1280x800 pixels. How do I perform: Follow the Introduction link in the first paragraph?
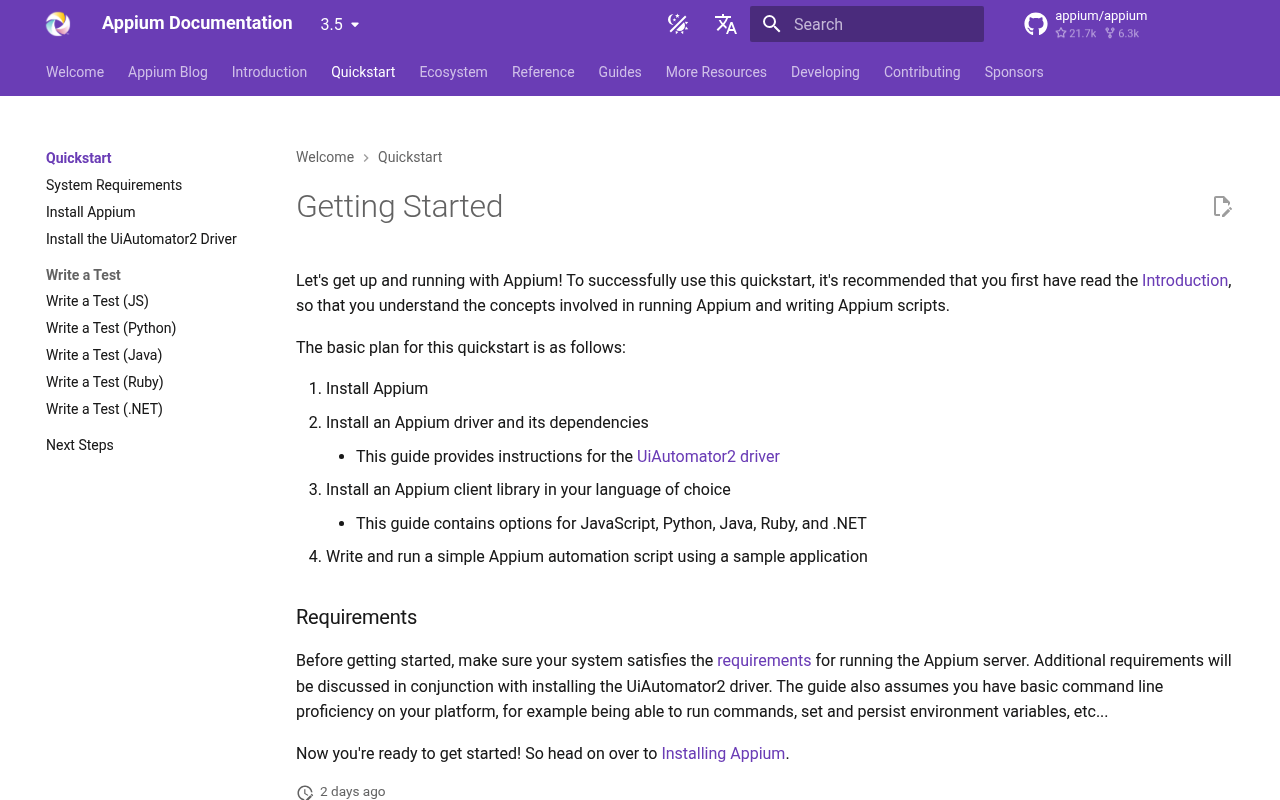[x=1185, y=281]
